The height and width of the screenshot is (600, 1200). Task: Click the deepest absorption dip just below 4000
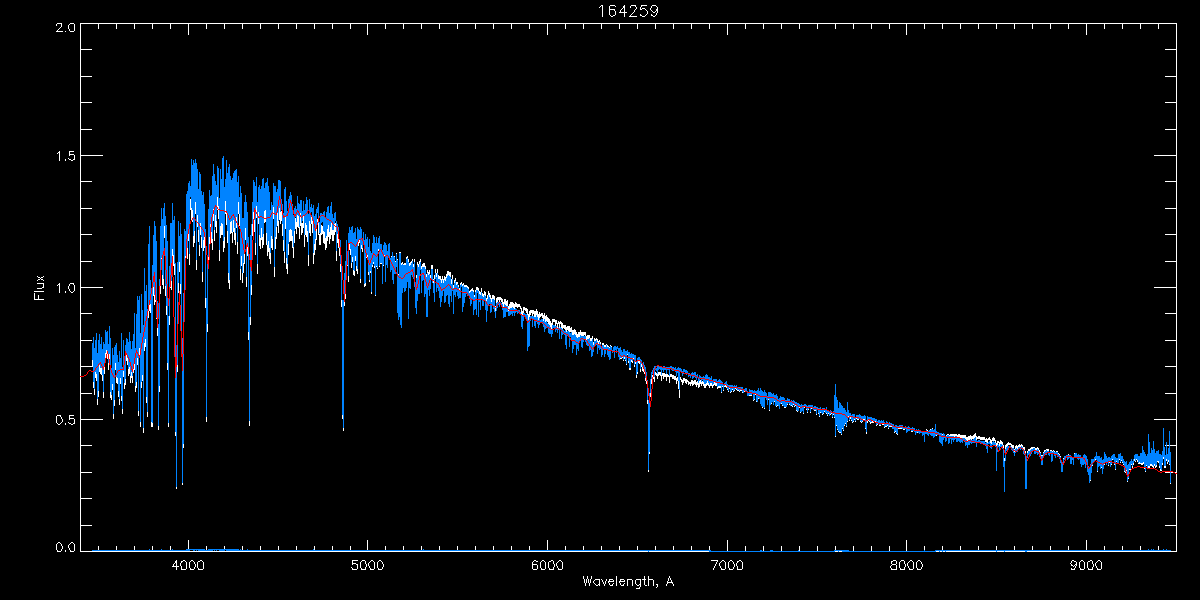click(177, 485)
